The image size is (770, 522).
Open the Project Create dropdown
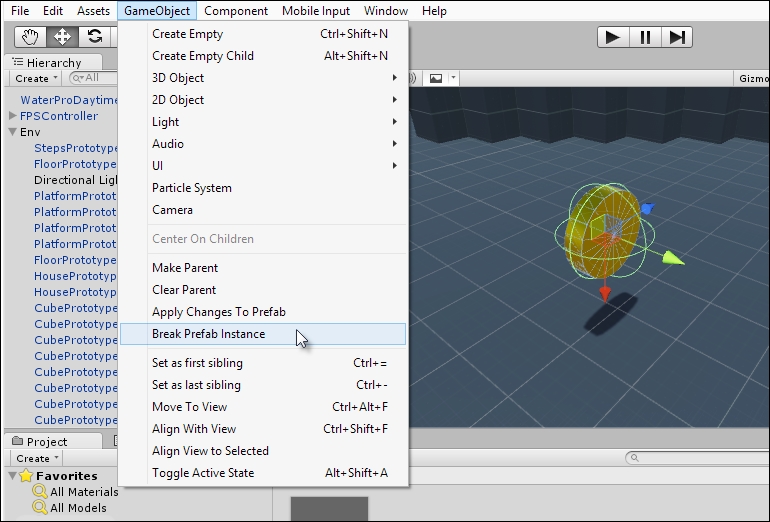point(36,458)
